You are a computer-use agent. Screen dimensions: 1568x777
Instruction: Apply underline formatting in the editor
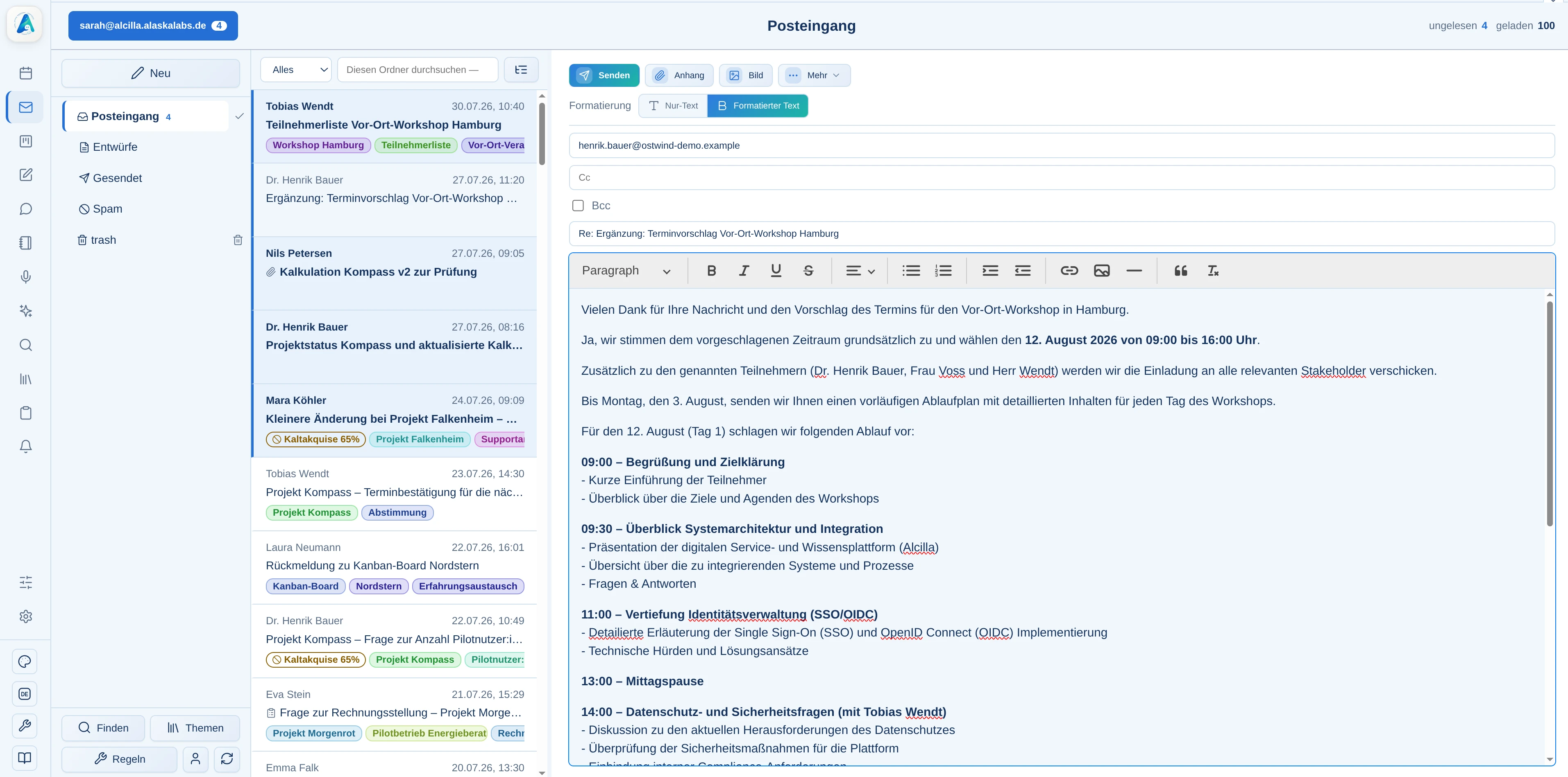point(776,271)
